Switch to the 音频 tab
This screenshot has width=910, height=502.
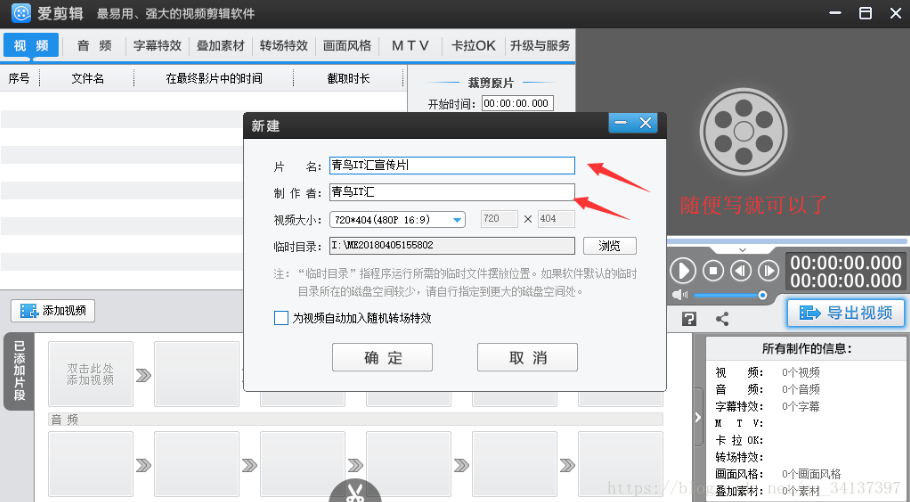tap(94, 45)
